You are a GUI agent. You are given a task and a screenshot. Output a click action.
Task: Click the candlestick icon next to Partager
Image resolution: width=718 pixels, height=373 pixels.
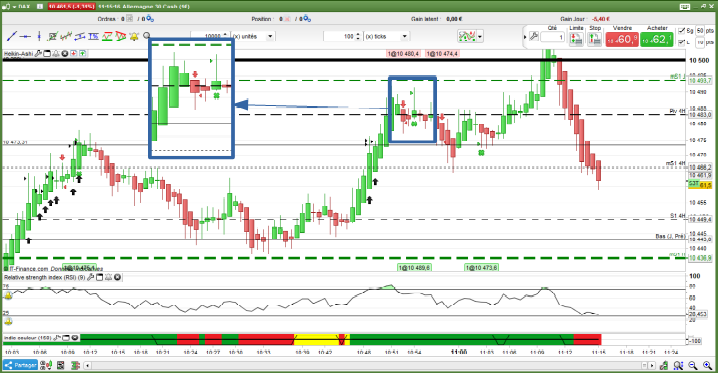coord(46,365)
